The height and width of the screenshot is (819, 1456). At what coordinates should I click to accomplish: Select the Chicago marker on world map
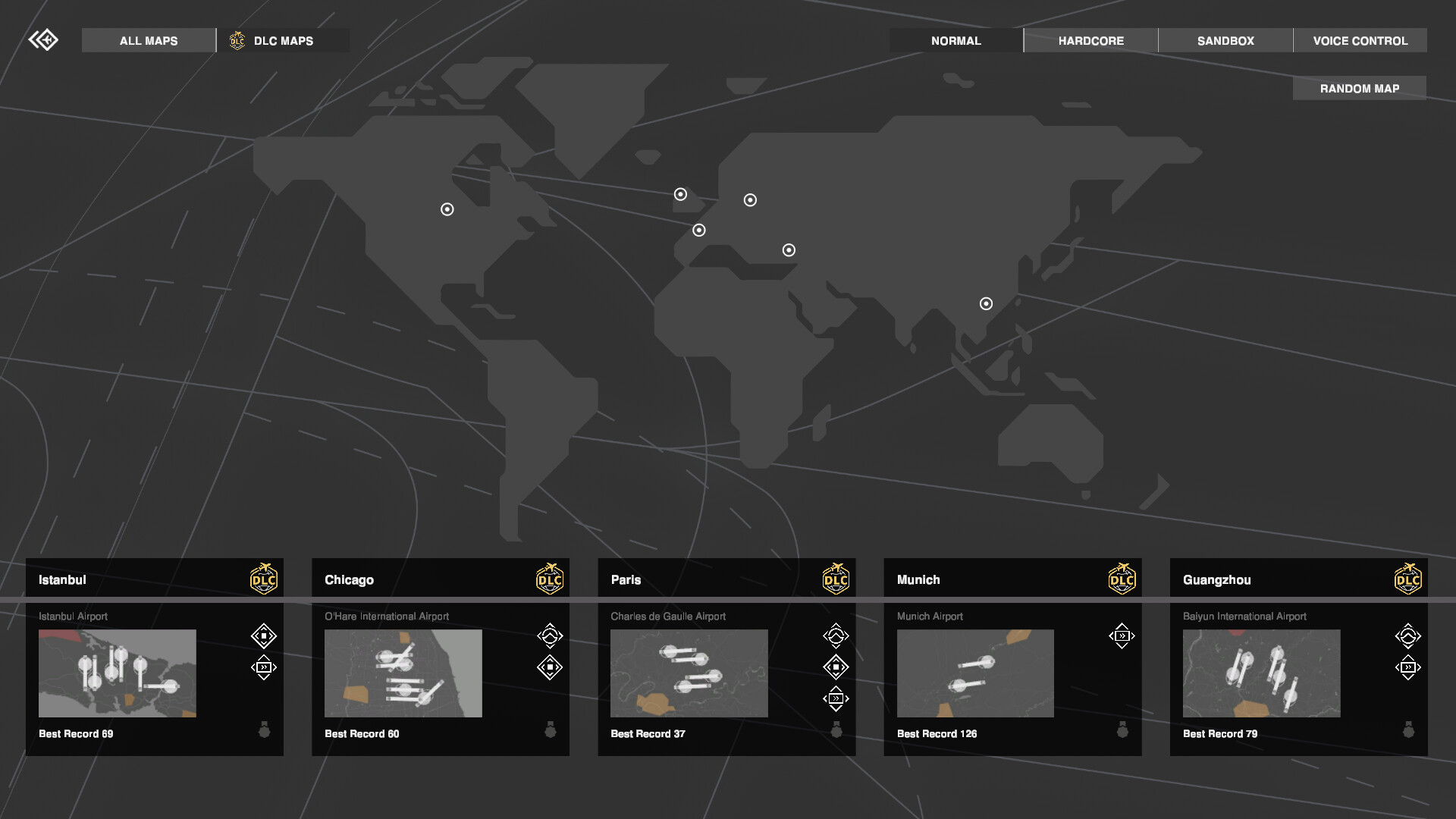click(447, 209)
